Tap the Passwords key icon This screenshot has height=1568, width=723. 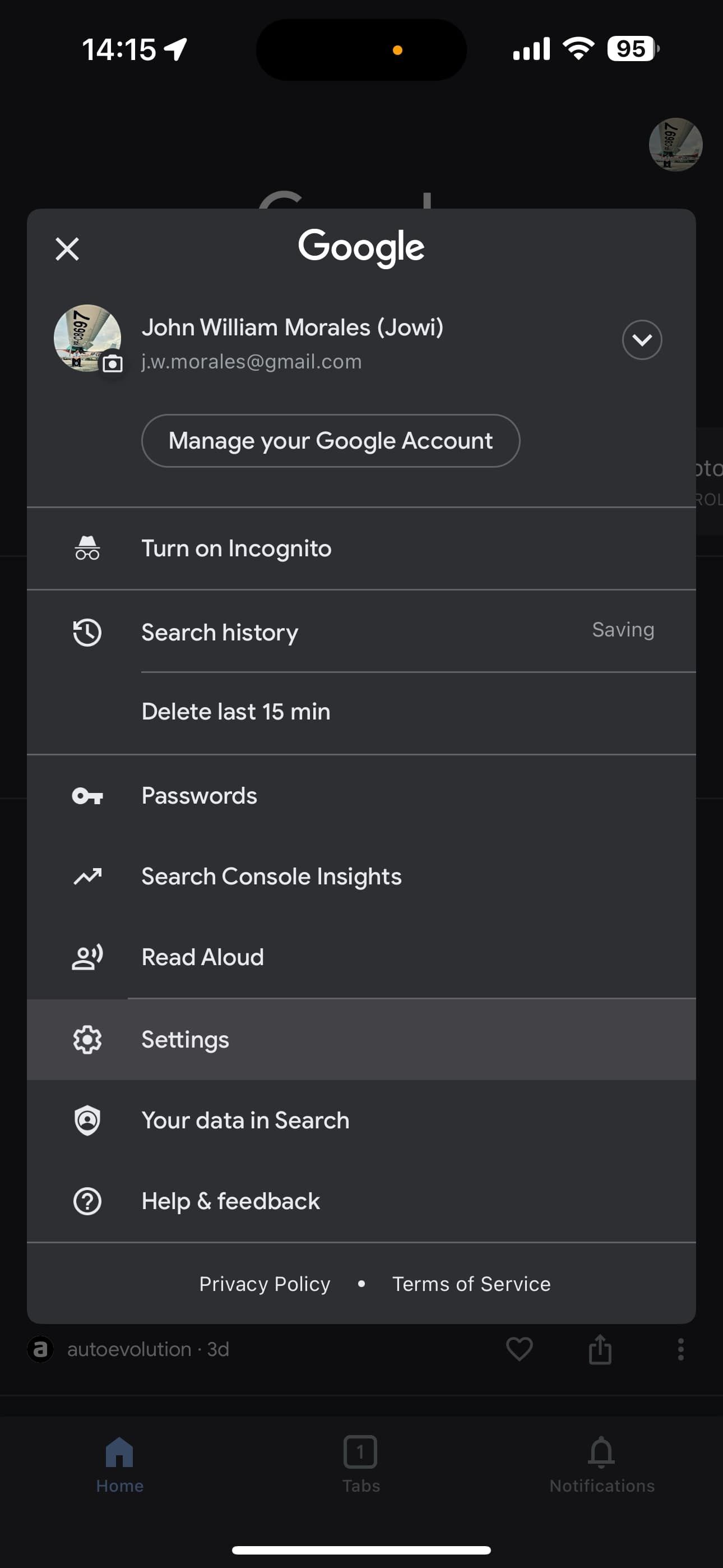click(87, 796)
